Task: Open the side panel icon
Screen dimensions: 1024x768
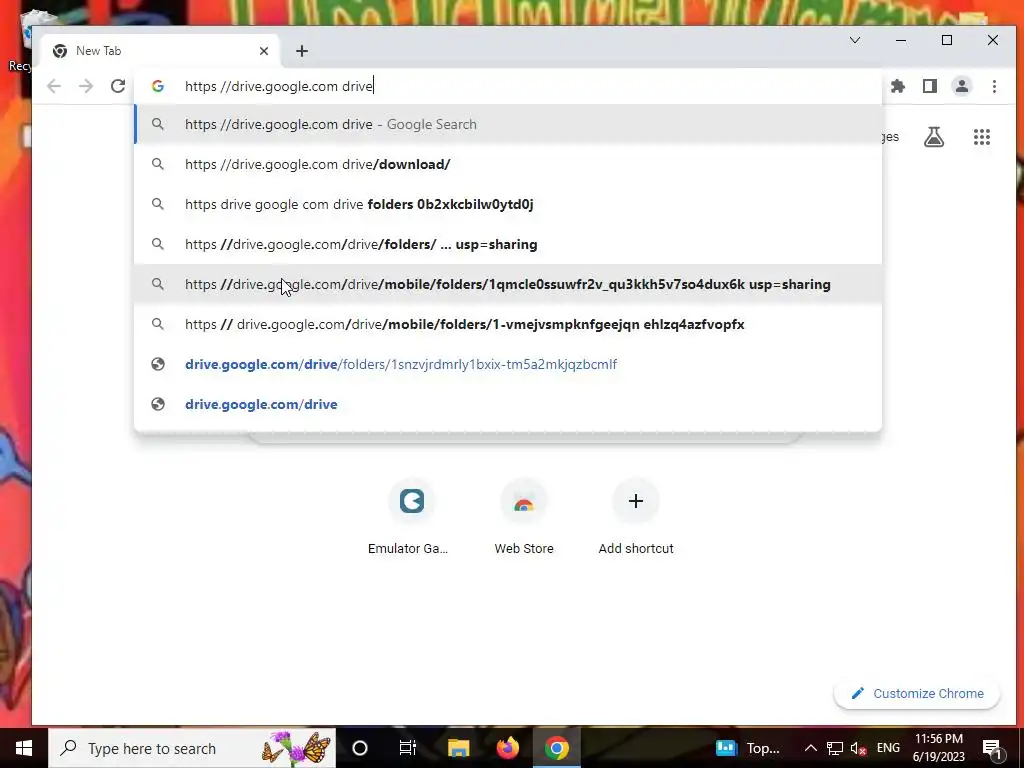Action: [x=930, y=86]
